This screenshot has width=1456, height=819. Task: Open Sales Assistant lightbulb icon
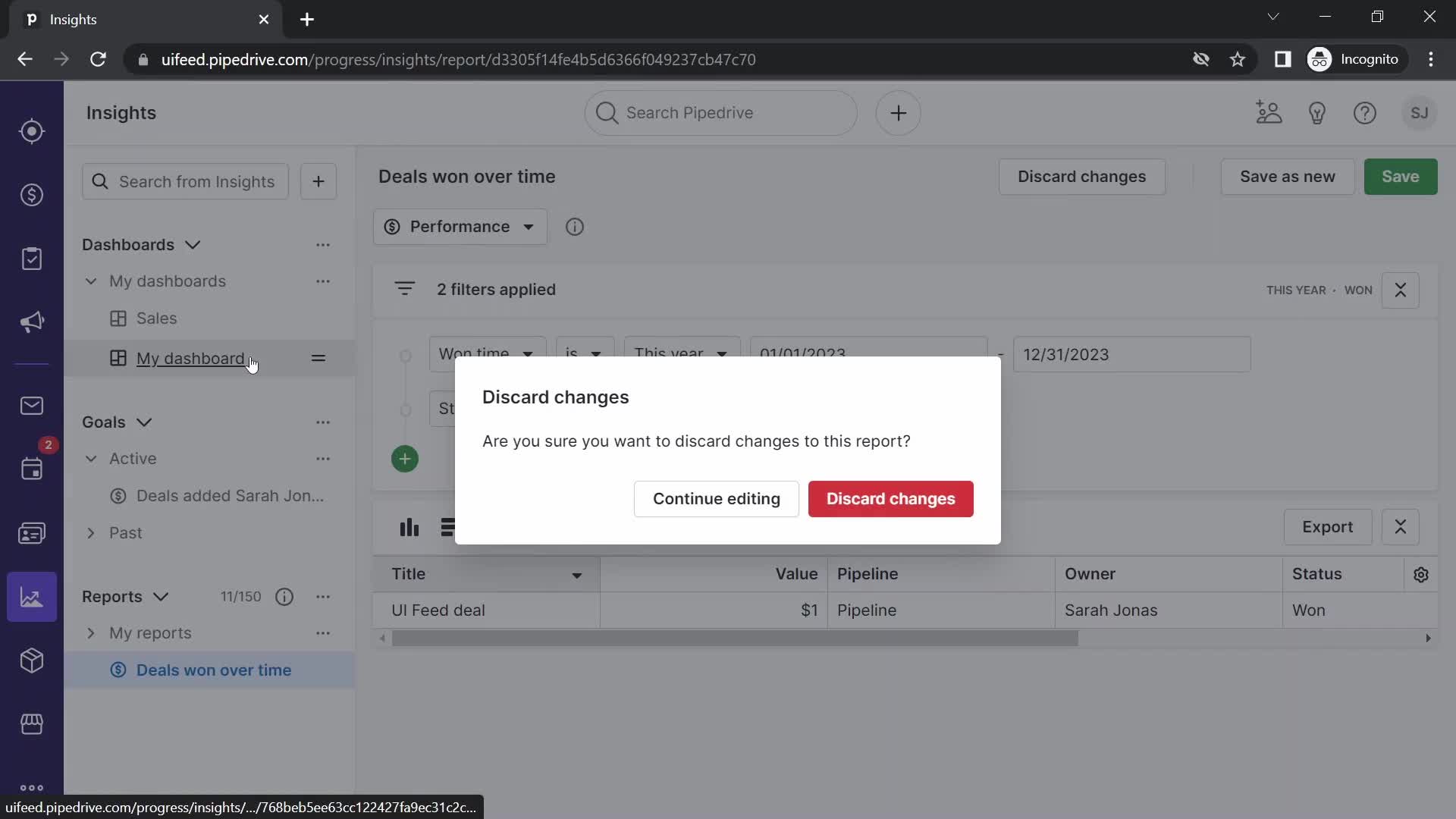[1317, 113]
